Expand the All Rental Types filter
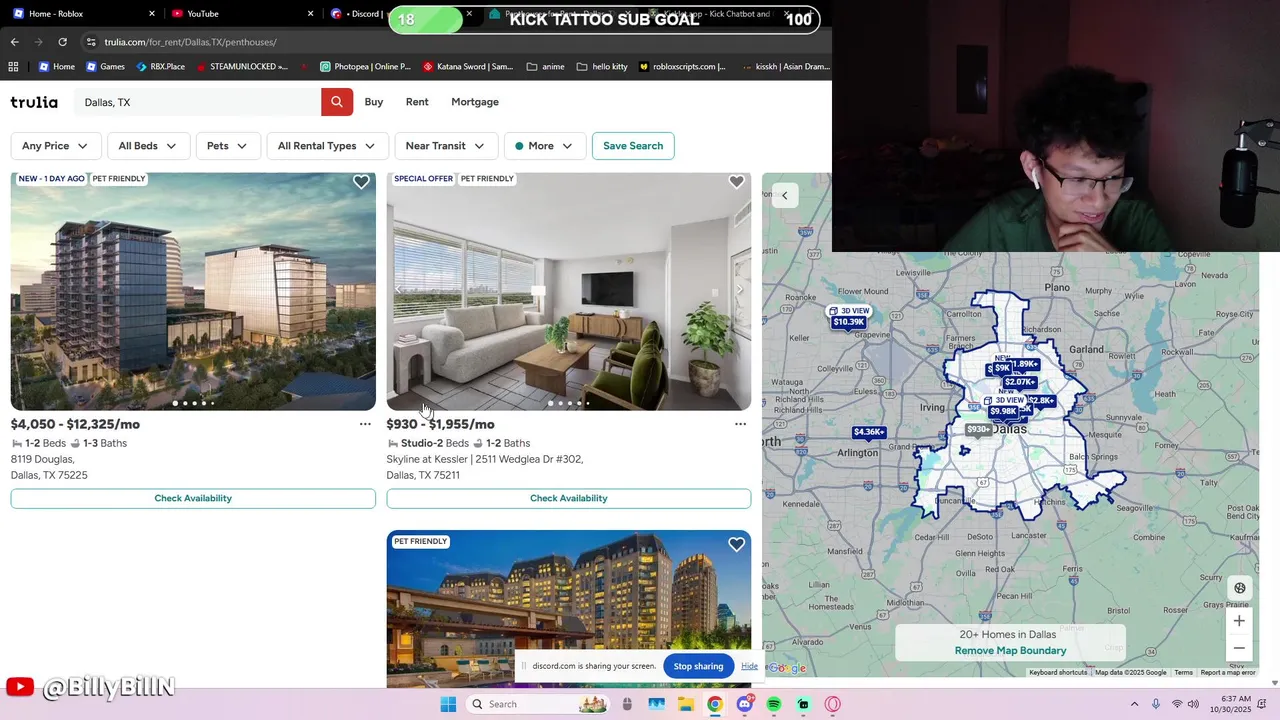Image resolution: width=1280 pixels, height=720 pixels. [x=327, y=146]
